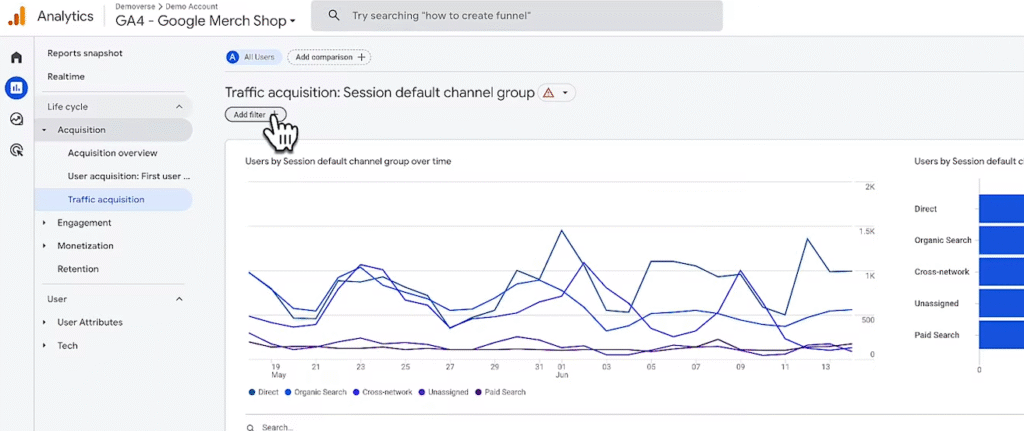Expand the Engagement section
This screenshot has height=431, width=1024.
pos(44,223)
